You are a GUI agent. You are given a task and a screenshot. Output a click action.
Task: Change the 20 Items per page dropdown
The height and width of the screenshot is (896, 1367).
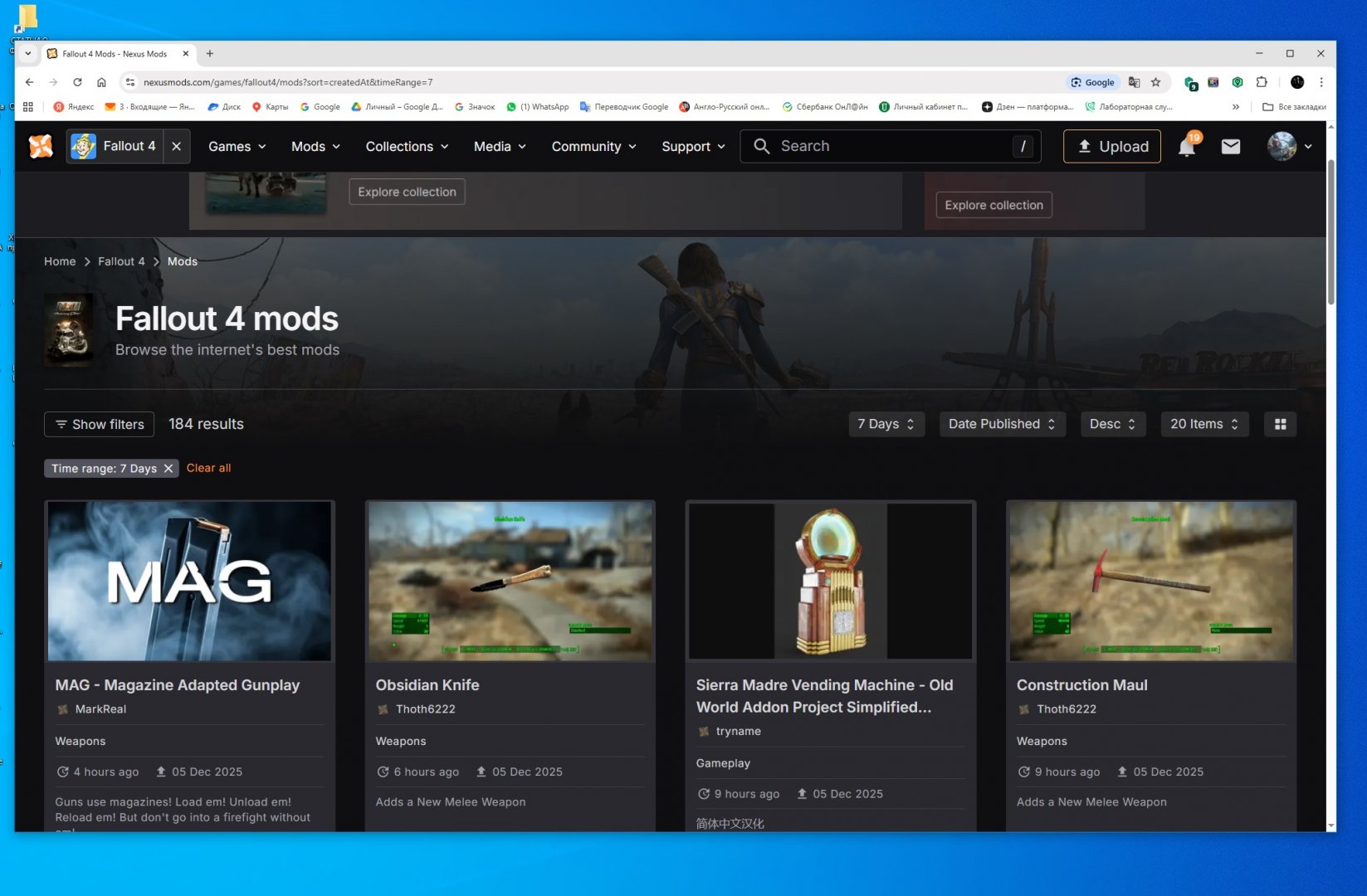[1203, 424]
